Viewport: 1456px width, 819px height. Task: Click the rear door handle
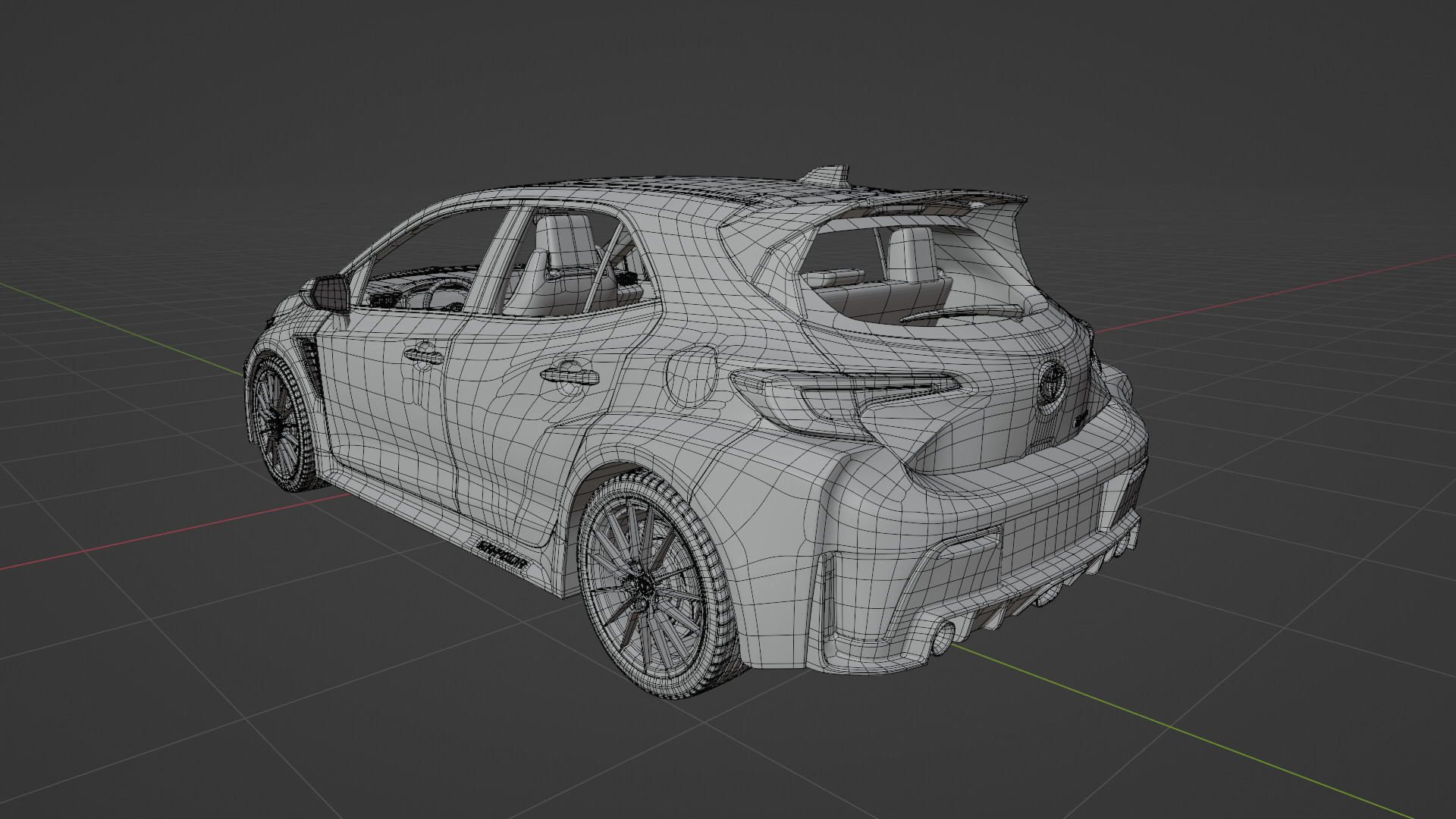click(569, 375)
